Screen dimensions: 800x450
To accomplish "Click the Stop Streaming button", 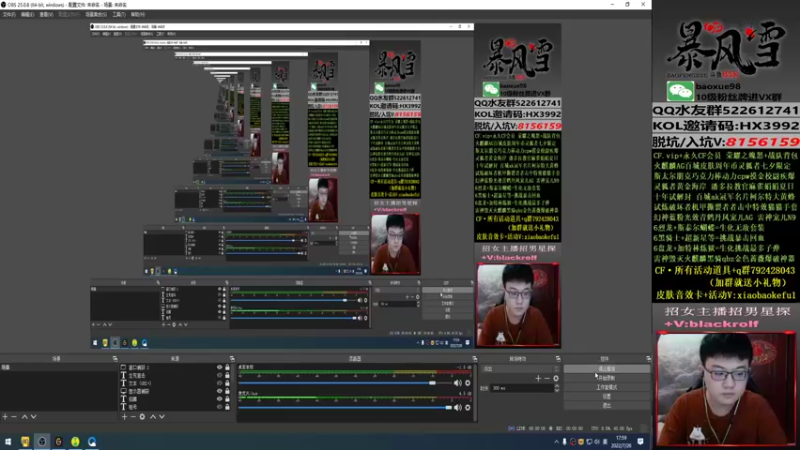I will (x=607, y=369).
